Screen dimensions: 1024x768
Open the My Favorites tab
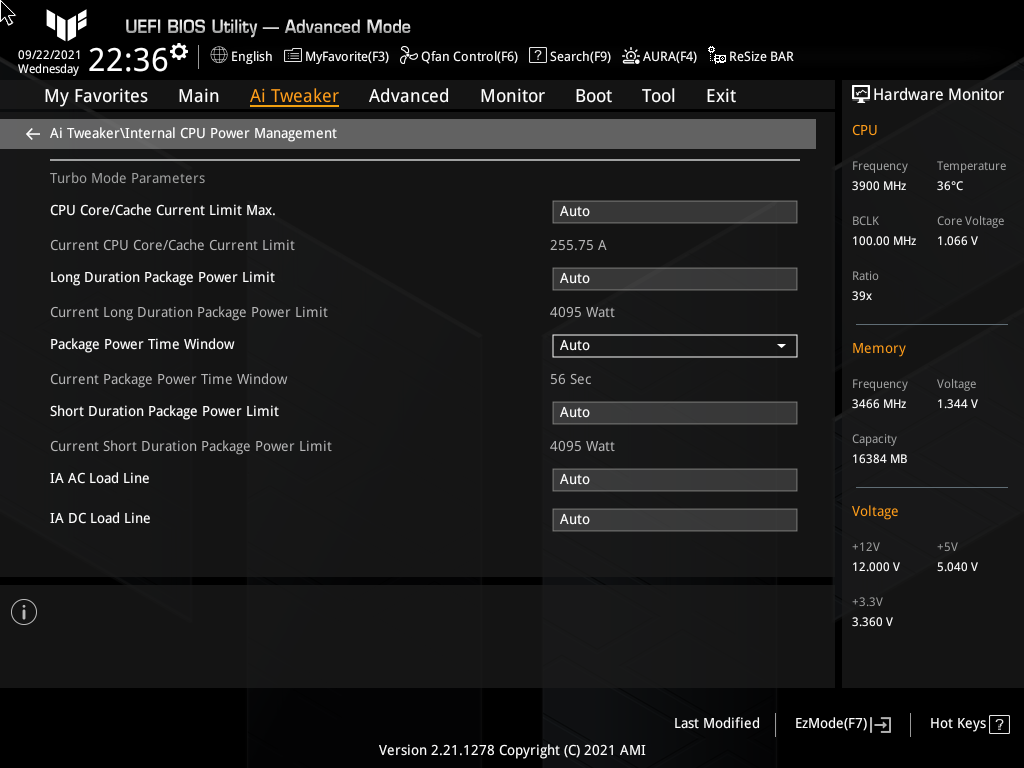(x=96, y=96)
